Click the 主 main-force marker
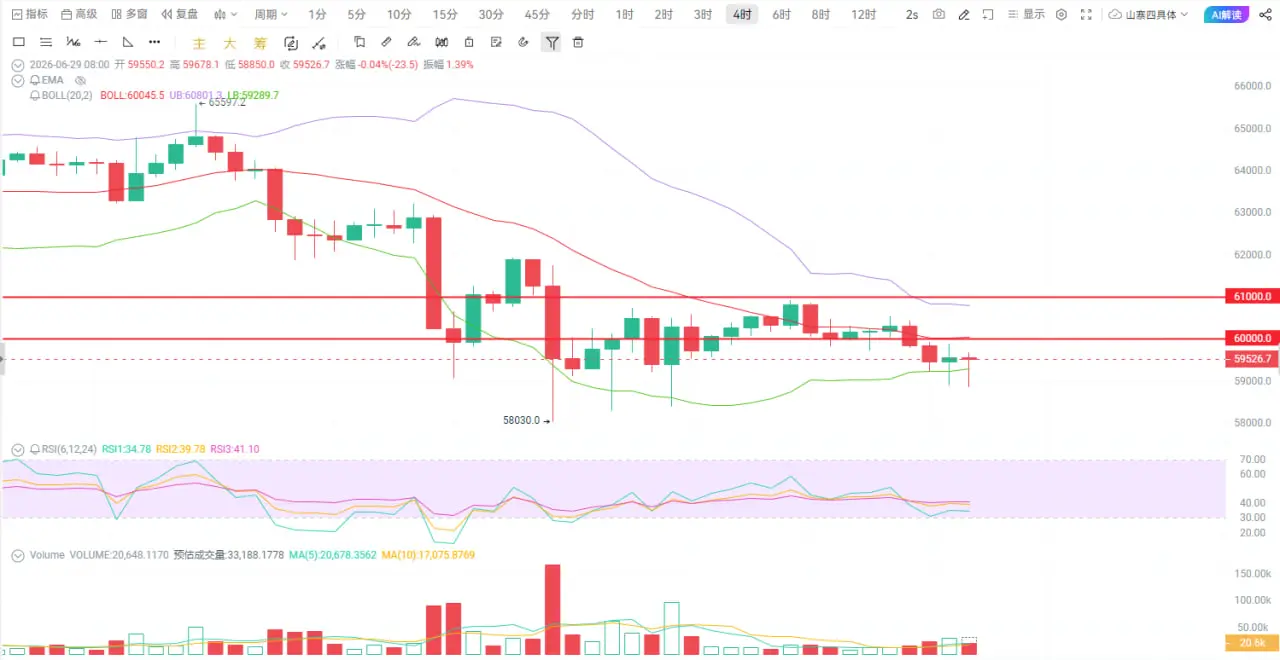1280x660 pixels. [199, 43]
